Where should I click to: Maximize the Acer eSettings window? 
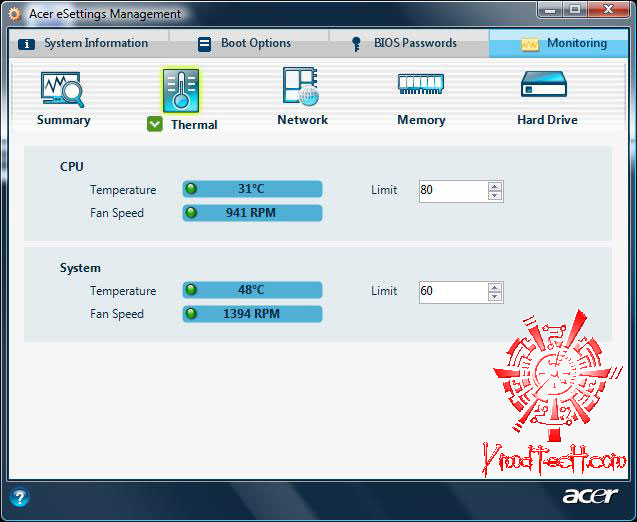click(x=574, y=10)
